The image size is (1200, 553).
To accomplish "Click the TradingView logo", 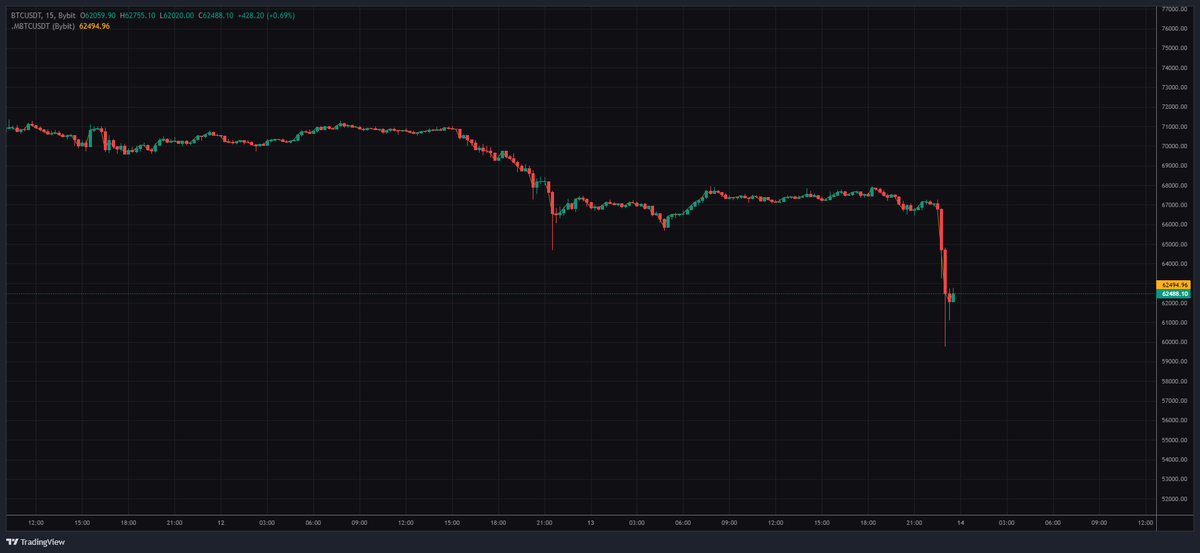I will click(34, 543).
